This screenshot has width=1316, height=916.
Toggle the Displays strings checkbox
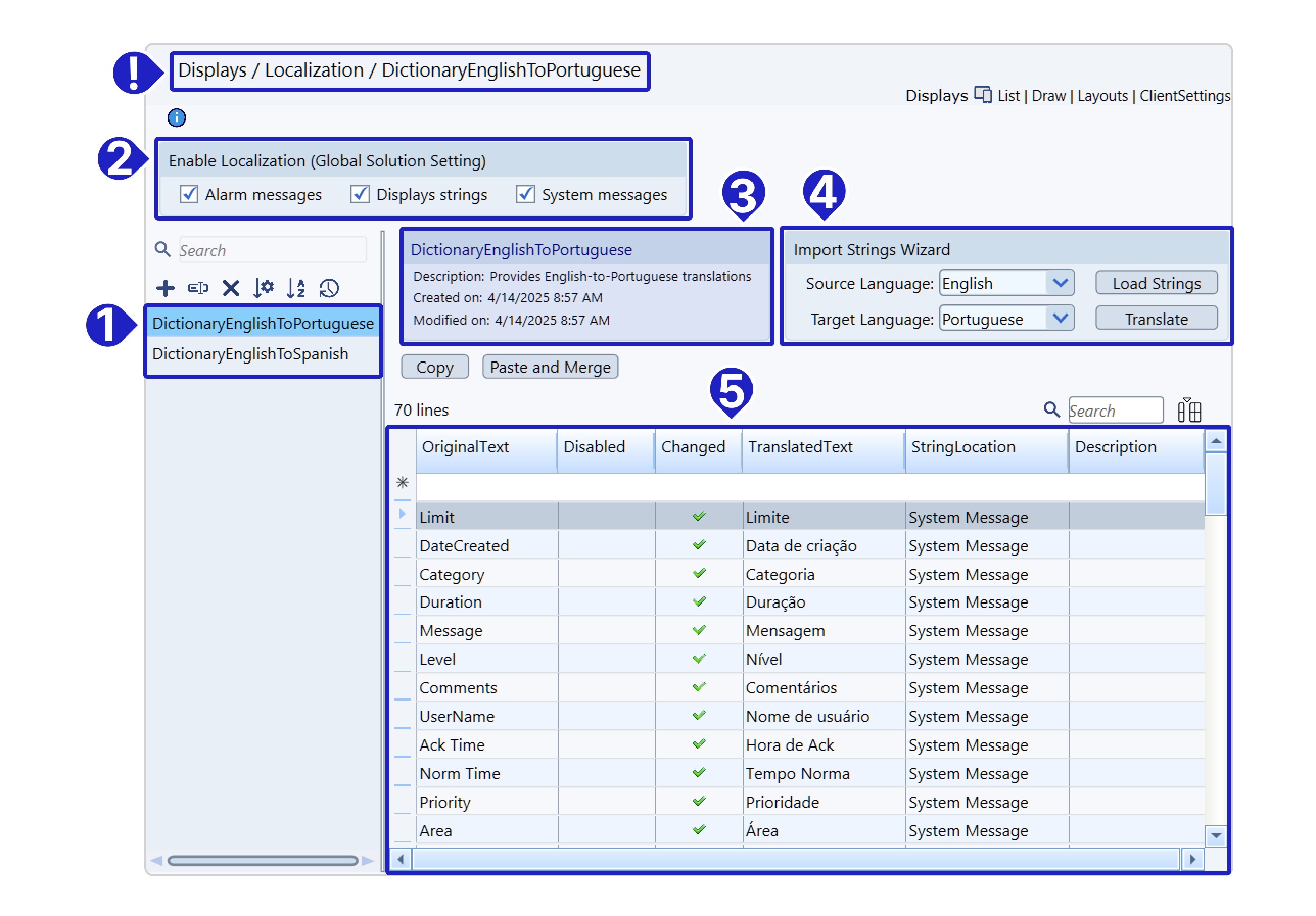[360, 195]
